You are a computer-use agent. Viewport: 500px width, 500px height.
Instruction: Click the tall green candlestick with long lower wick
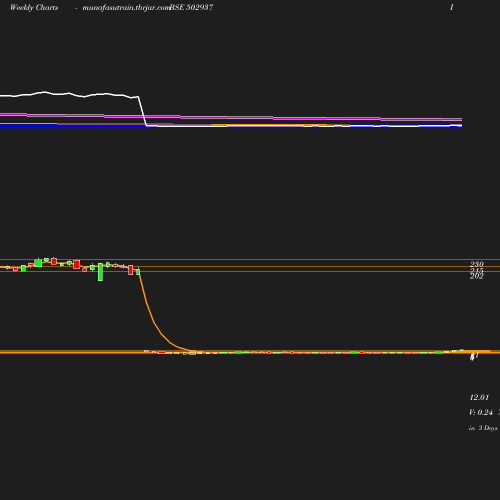point(100,272)
